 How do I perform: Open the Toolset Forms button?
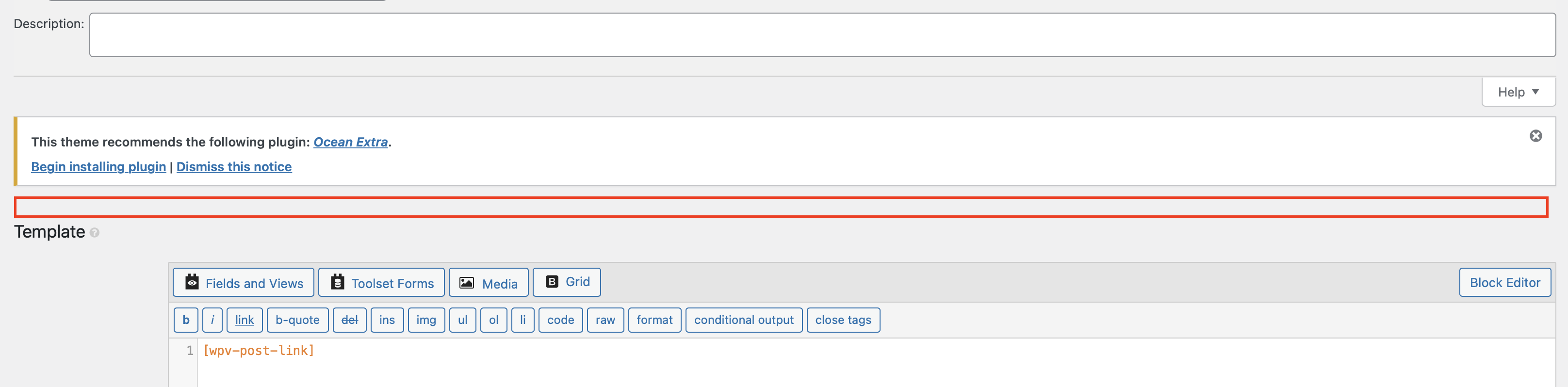(x=381, y=282)
